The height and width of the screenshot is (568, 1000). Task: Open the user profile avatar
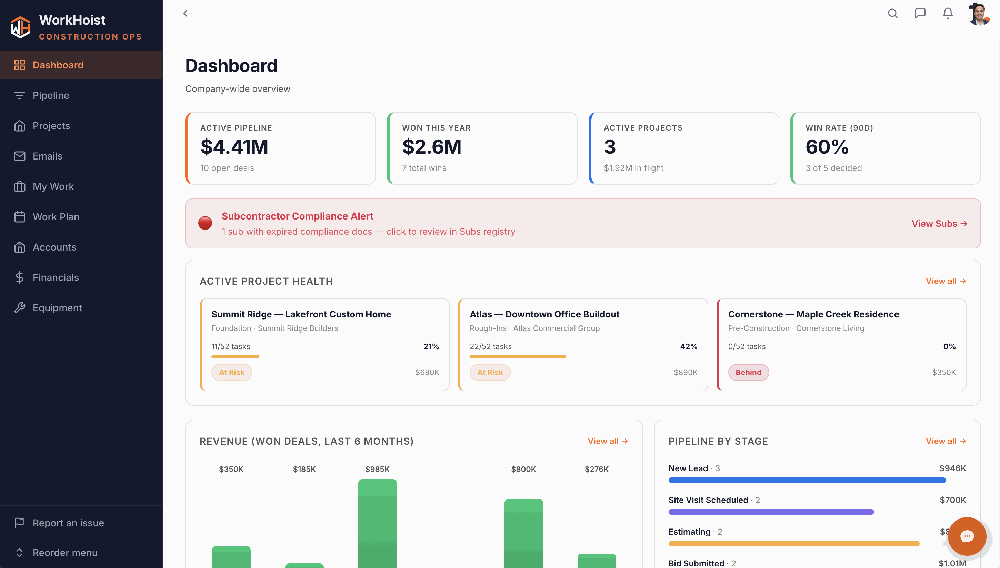coord(978,13)
